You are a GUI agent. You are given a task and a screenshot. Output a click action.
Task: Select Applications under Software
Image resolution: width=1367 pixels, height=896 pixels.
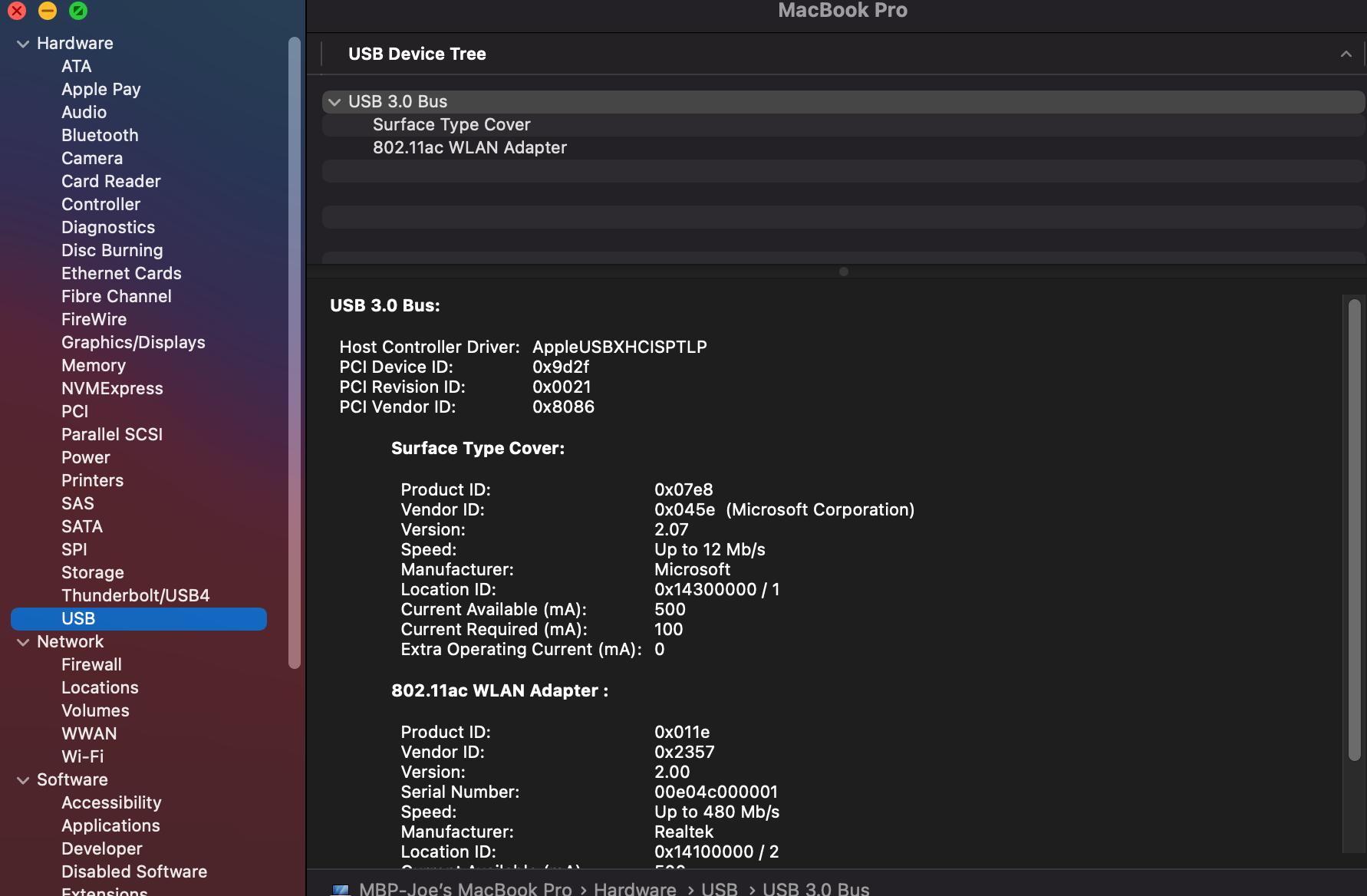(x=110, y=825)
